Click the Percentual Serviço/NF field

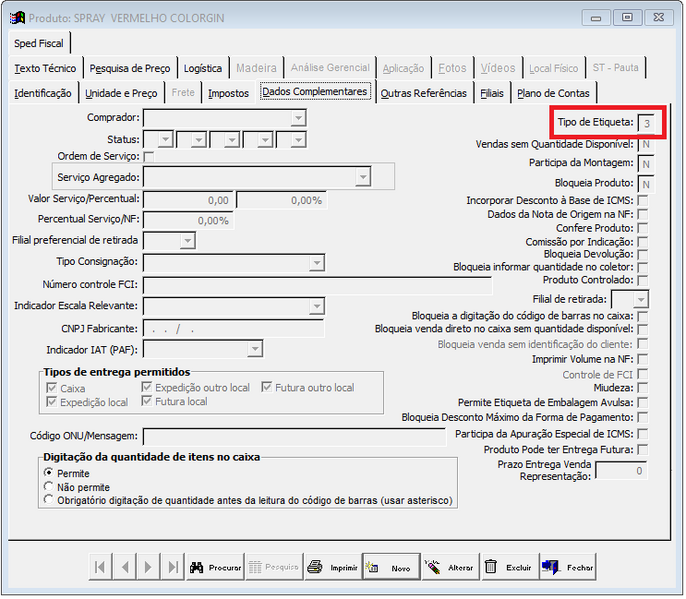(x=188, y=221)
